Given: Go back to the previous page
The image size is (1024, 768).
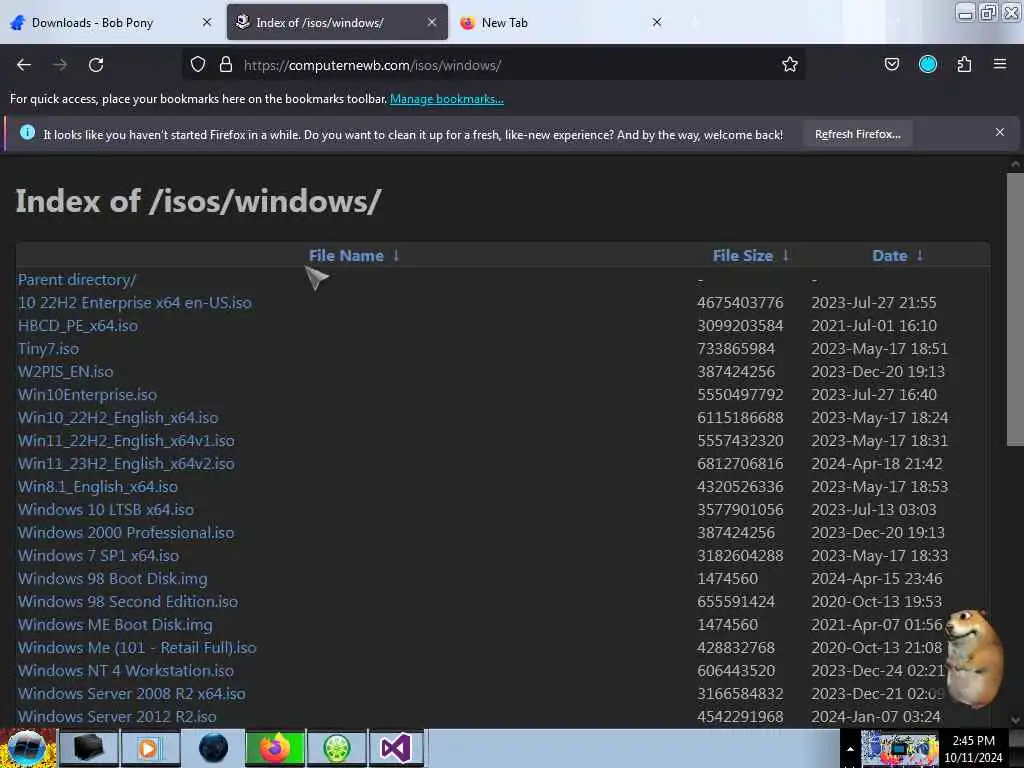Looking at the screenshot, I should [24, 65].
